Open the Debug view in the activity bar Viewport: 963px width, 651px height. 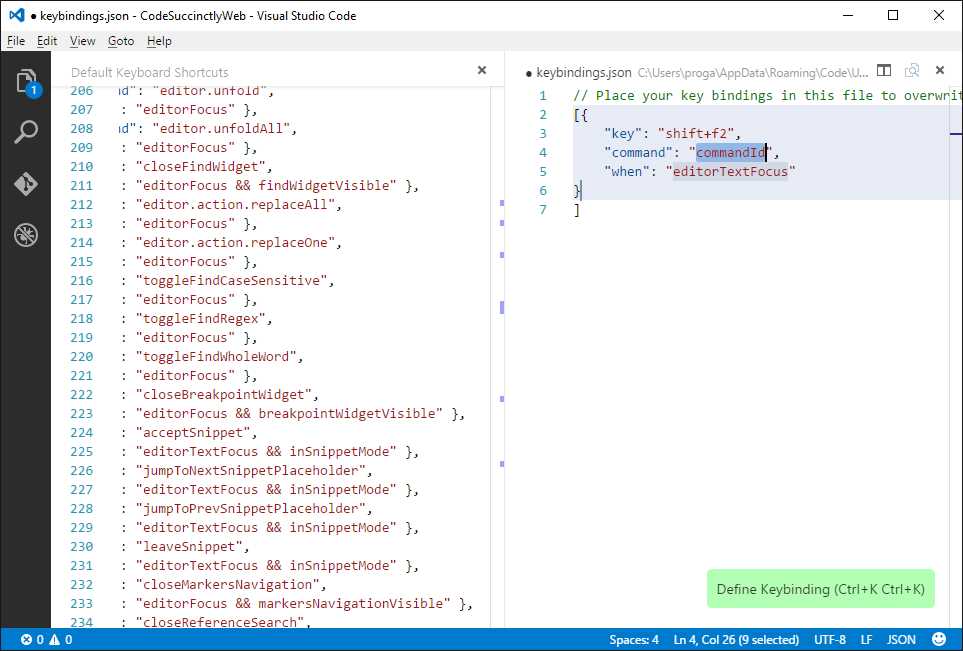click(26, 235)
